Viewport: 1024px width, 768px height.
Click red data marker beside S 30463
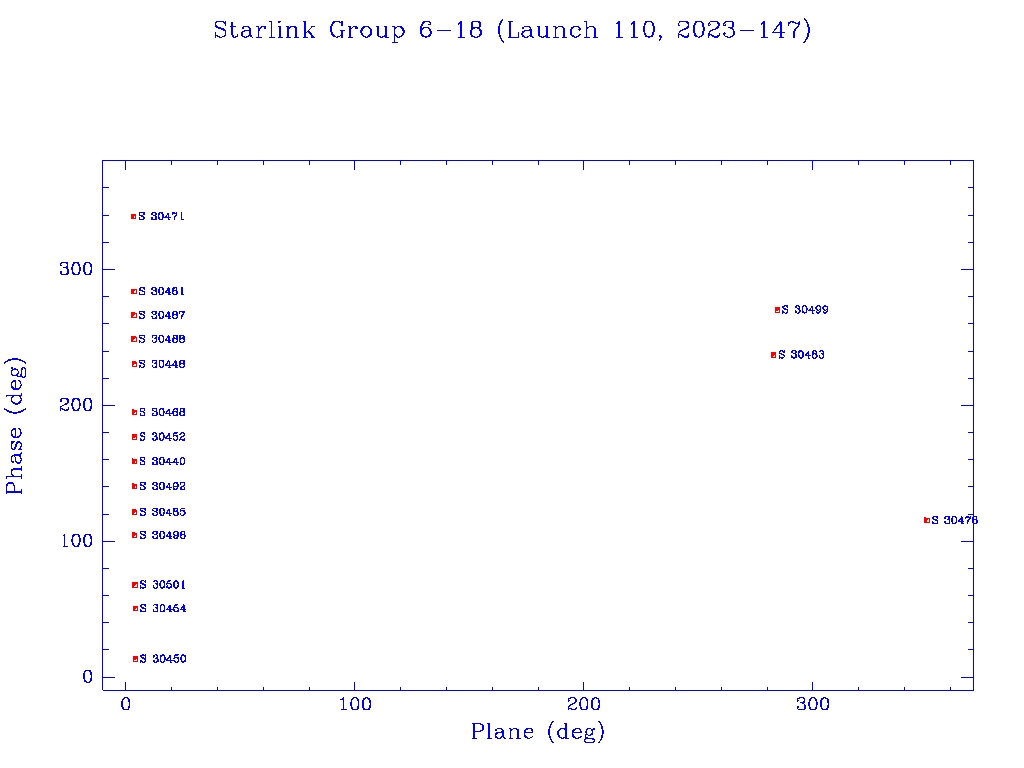click(774, 355)
